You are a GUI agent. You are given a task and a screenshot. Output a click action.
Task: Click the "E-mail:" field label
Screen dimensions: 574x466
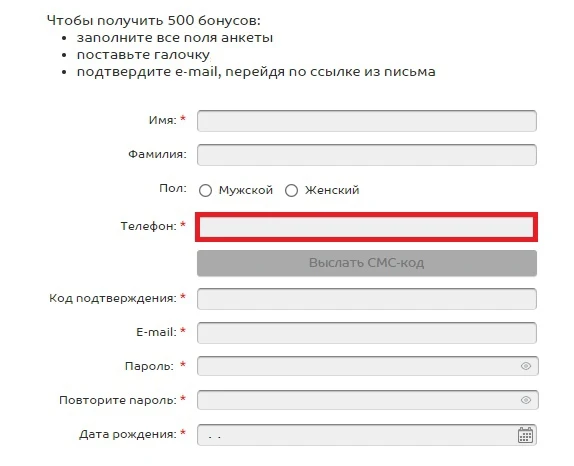pos(156,332)
